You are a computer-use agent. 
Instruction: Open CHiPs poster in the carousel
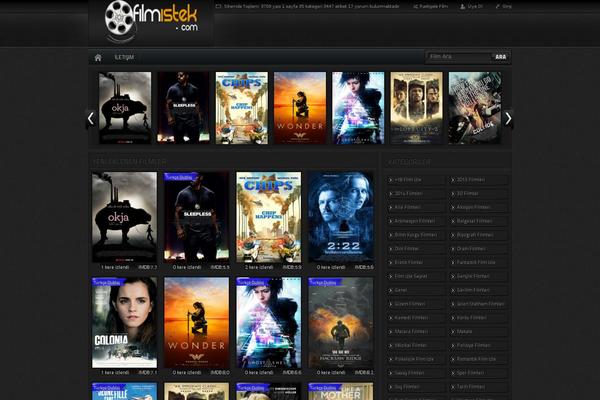point(242,108)
